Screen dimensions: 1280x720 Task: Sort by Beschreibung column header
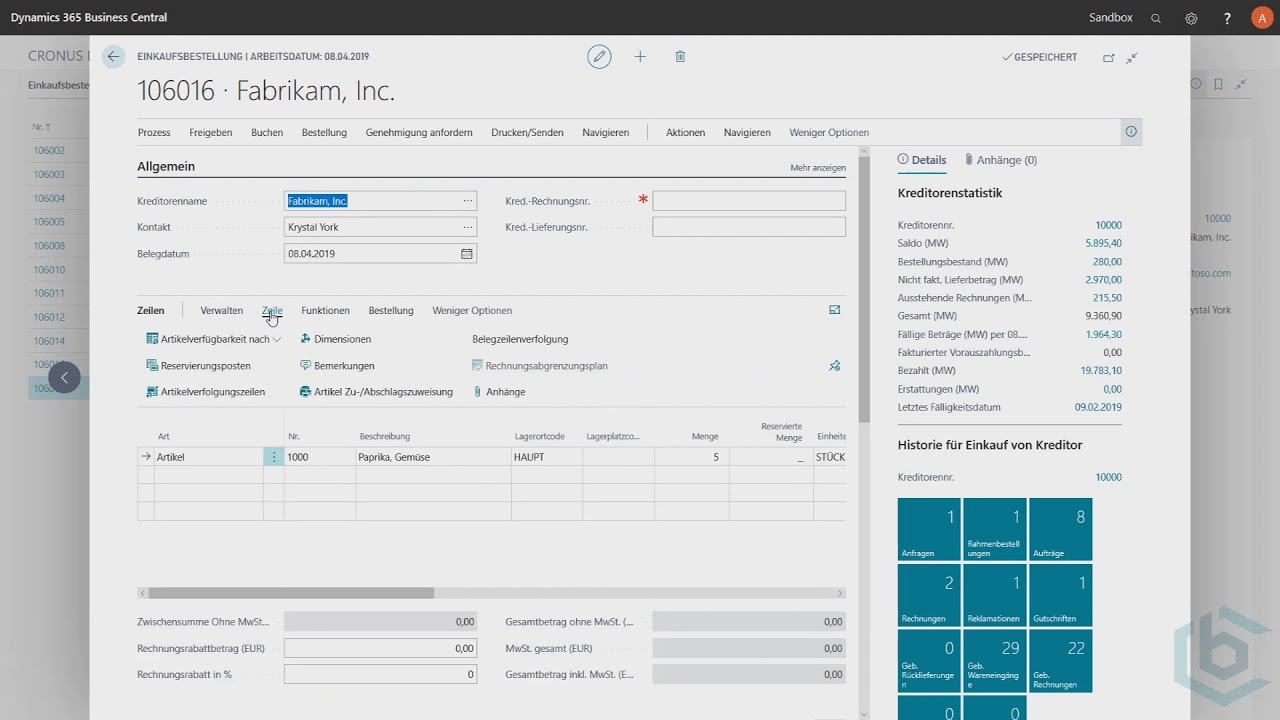pos(385,436)
